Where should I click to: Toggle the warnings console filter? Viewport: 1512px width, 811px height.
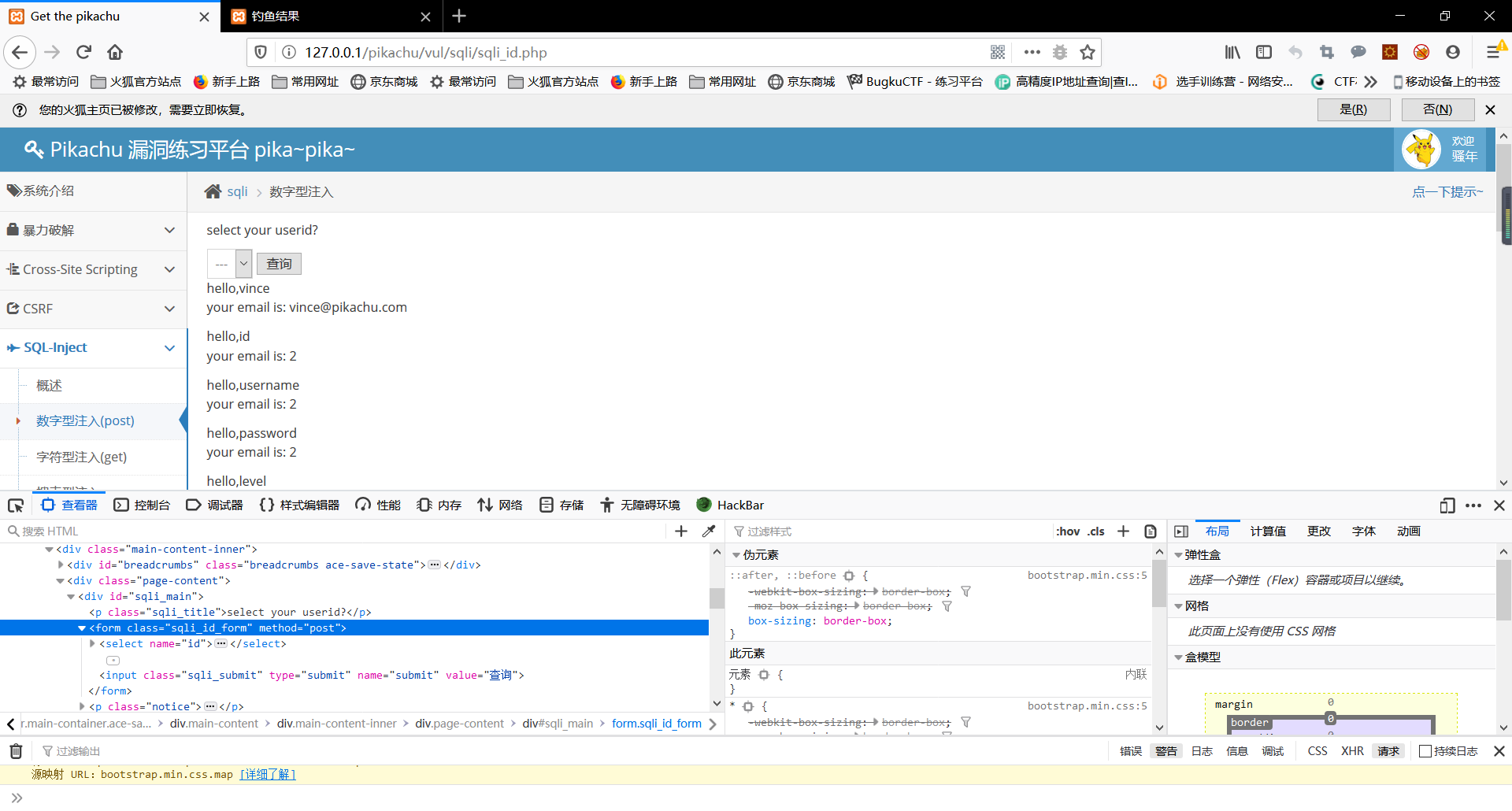[x=1166, y=751]
